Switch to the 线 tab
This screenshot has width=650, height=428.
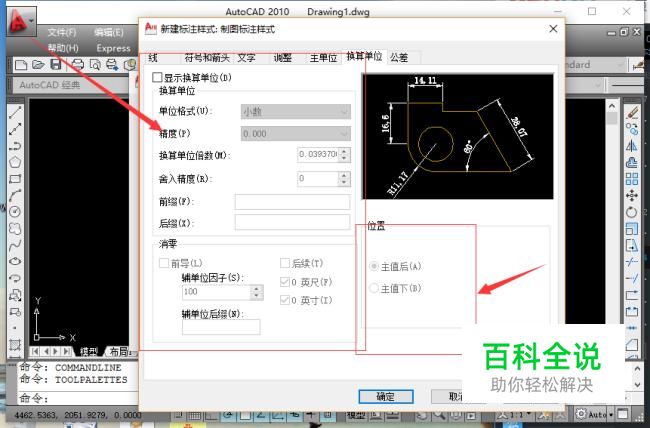point(153,58)
